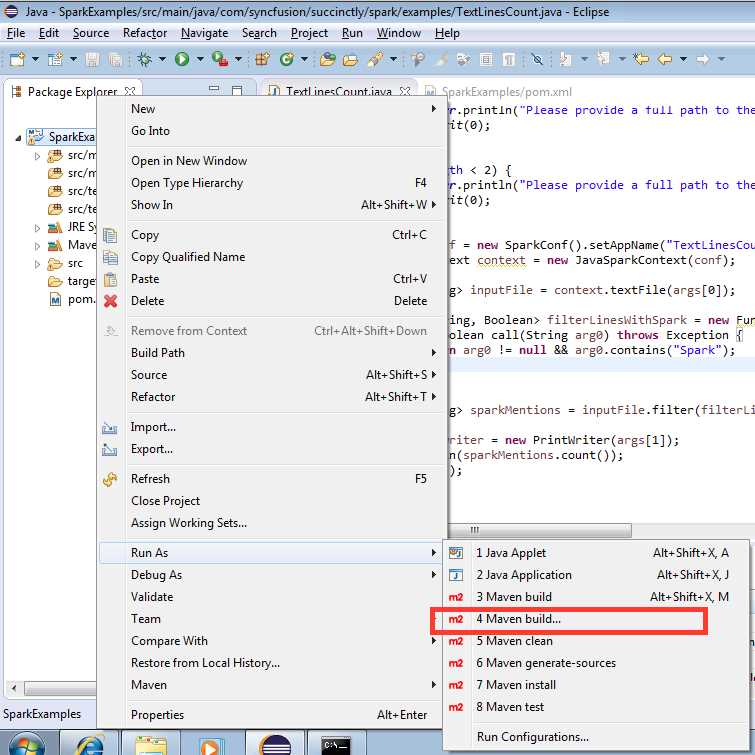Open dropdown arrow next to Run button
This screenshot has height=755, width=755.
200,59
